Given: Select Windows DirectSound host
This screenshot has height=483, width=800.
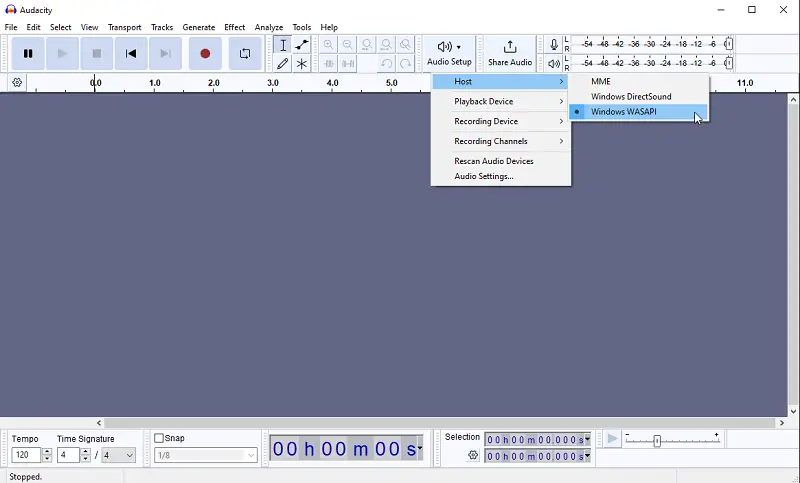Looking at the screenshot, I should pos(638,96).
